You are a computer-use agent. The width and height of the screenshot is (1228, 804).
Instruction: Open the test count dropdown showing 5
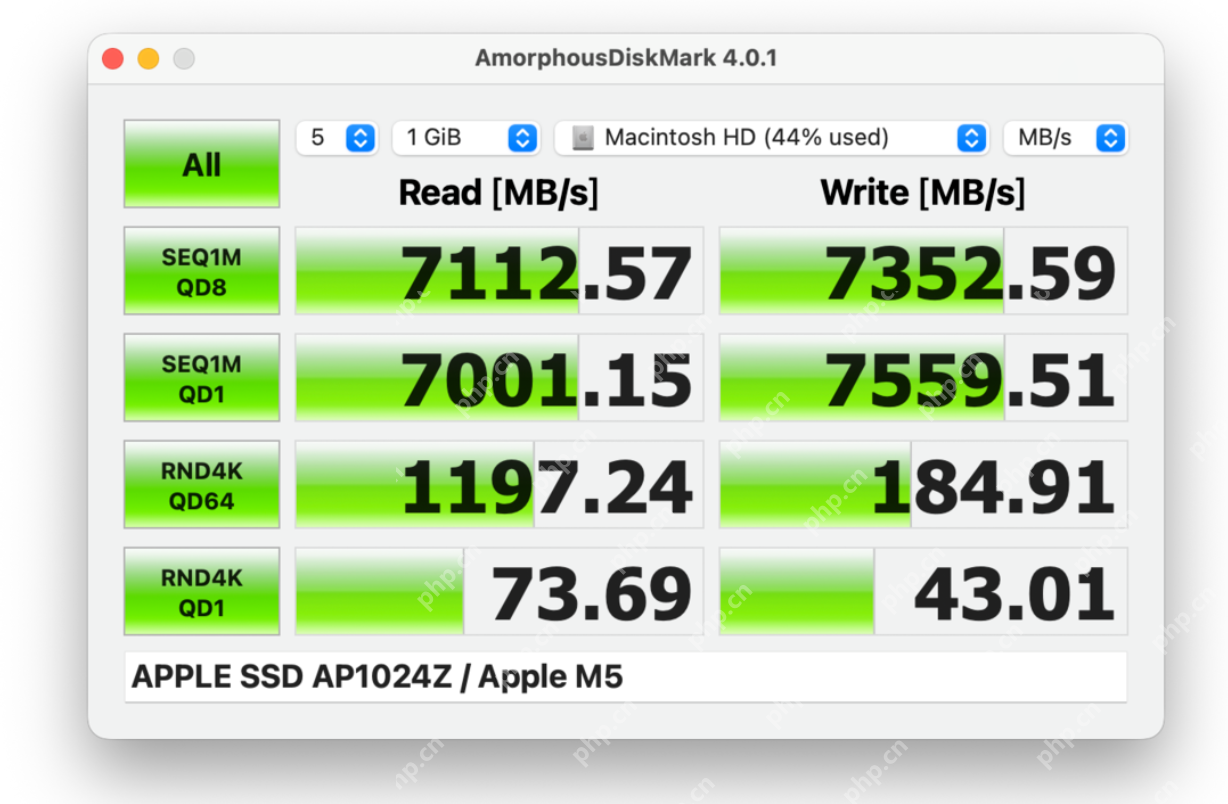pos(336,138)
